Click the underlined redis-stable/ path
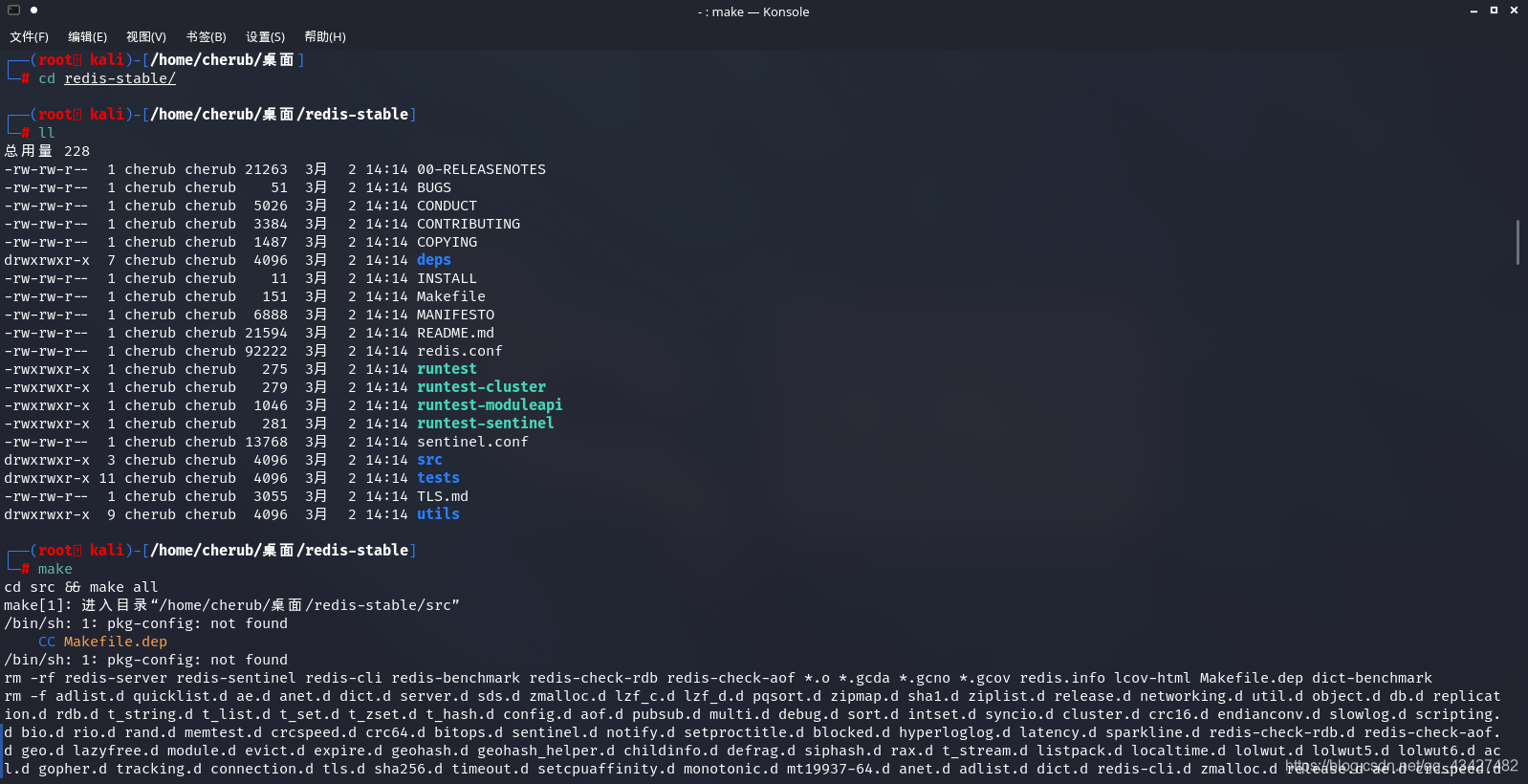This screenshot has height=784, width=1528. click(120, 78)
